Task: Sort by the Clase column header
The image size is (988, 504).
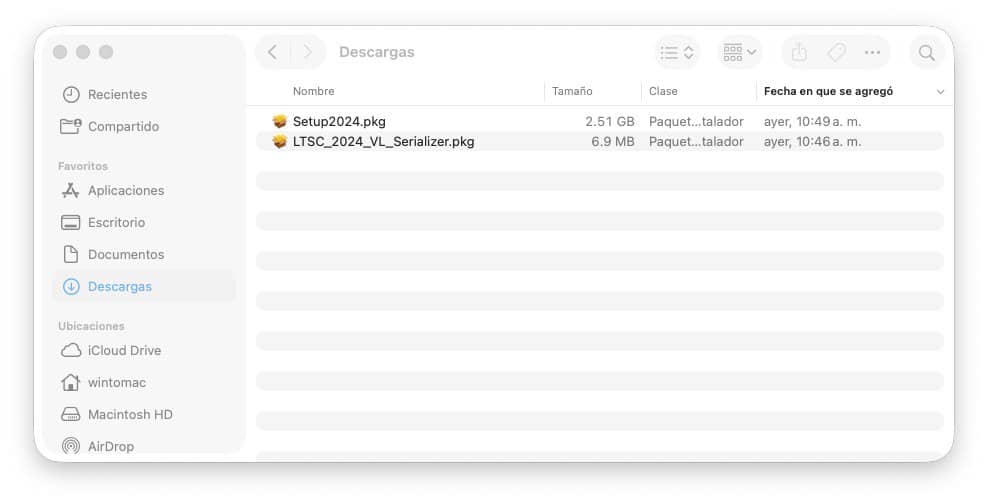Action: pos(663,91)
